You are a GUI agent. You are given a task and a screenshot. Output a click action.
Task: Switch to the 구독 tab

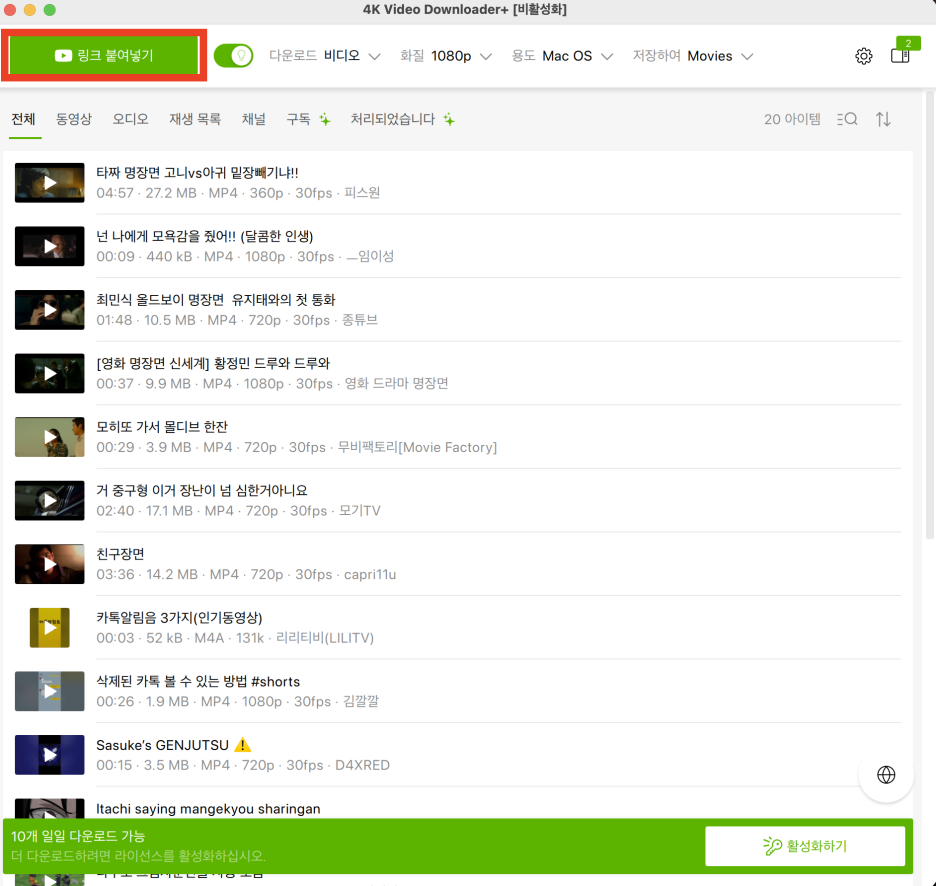point(298,119)
